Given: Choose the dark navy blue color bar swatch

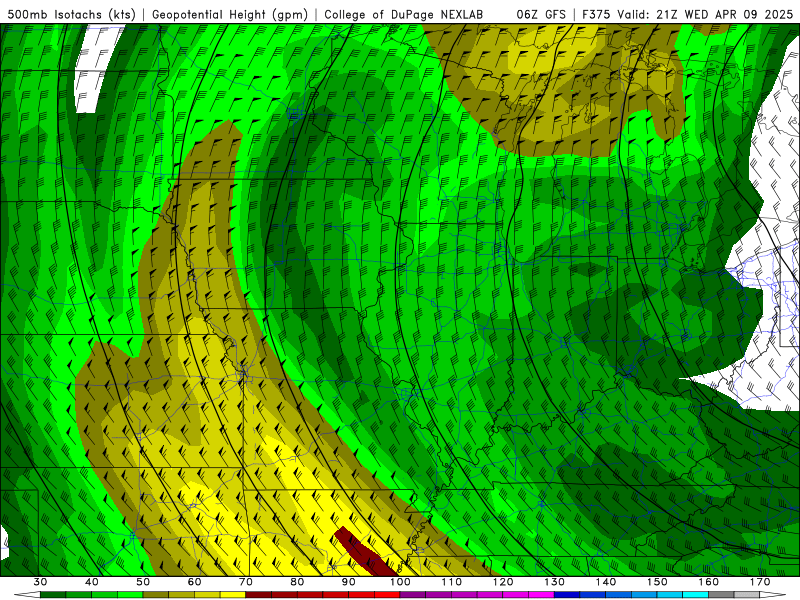Looking at the screenshot, I should pyautogui.click(x=567, y=595).
